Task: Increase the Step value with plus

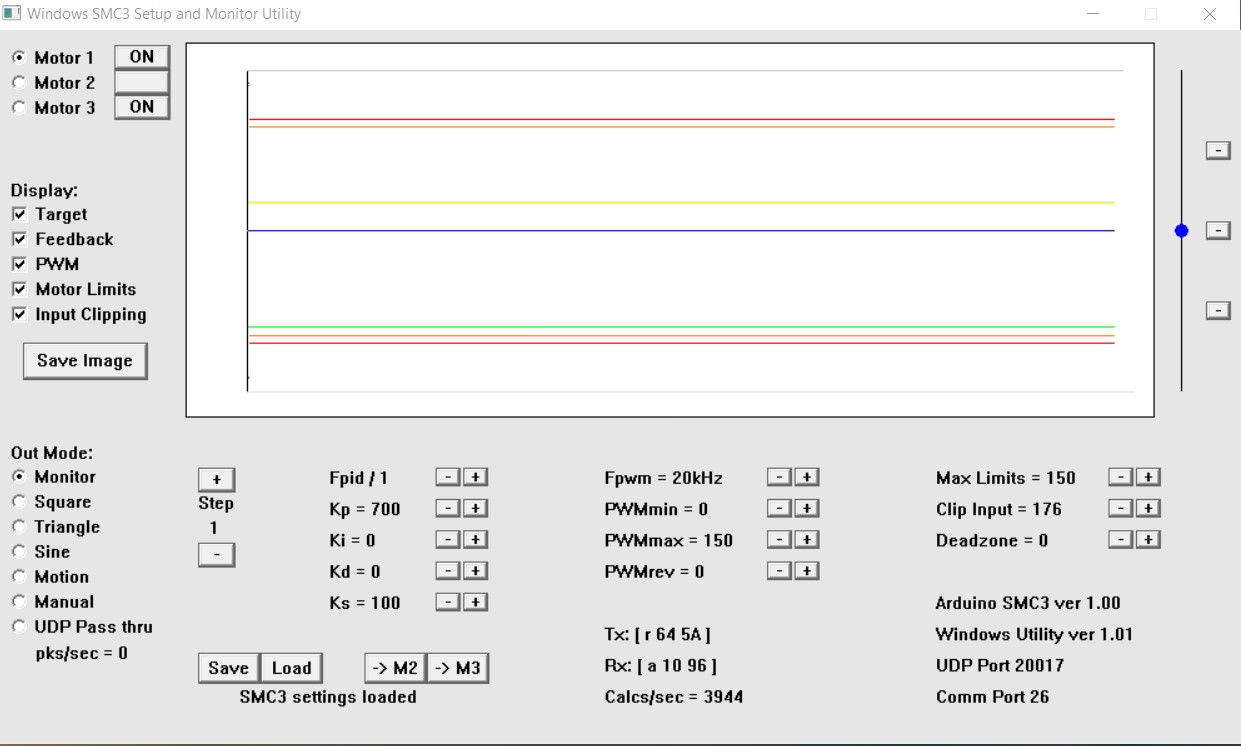Action: 216,479
